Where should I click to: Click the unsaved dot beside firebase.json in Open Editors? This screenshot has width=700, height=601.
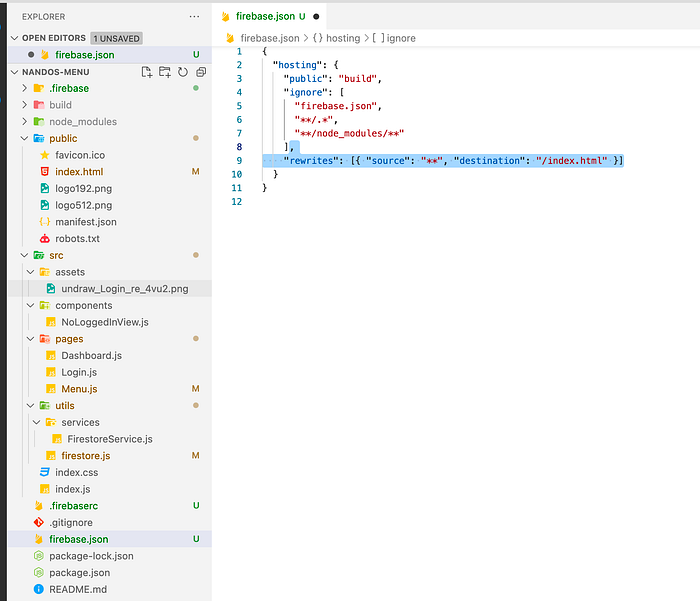pos(31,54)
